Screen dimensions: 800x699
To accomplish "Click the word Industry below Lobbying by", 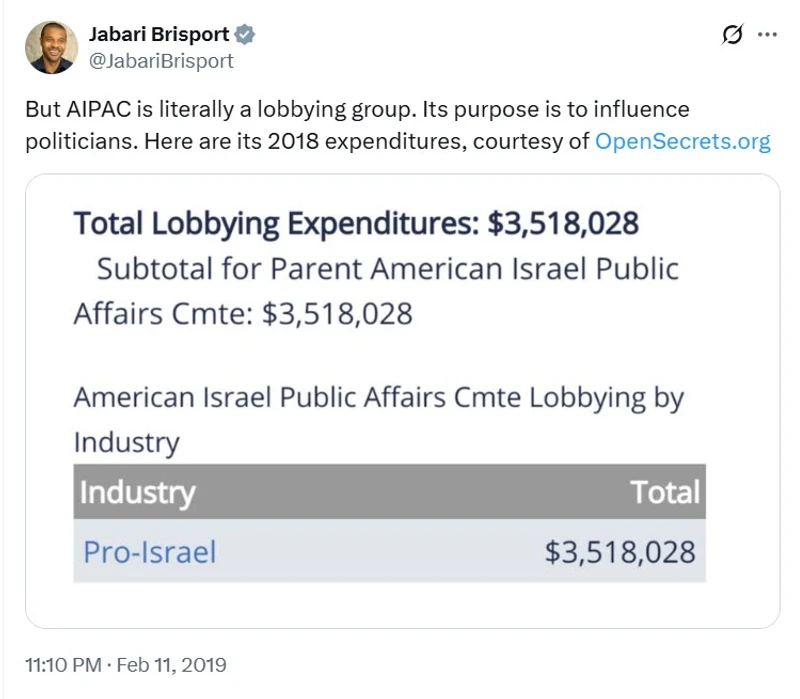I will click(x=126, y=441).
